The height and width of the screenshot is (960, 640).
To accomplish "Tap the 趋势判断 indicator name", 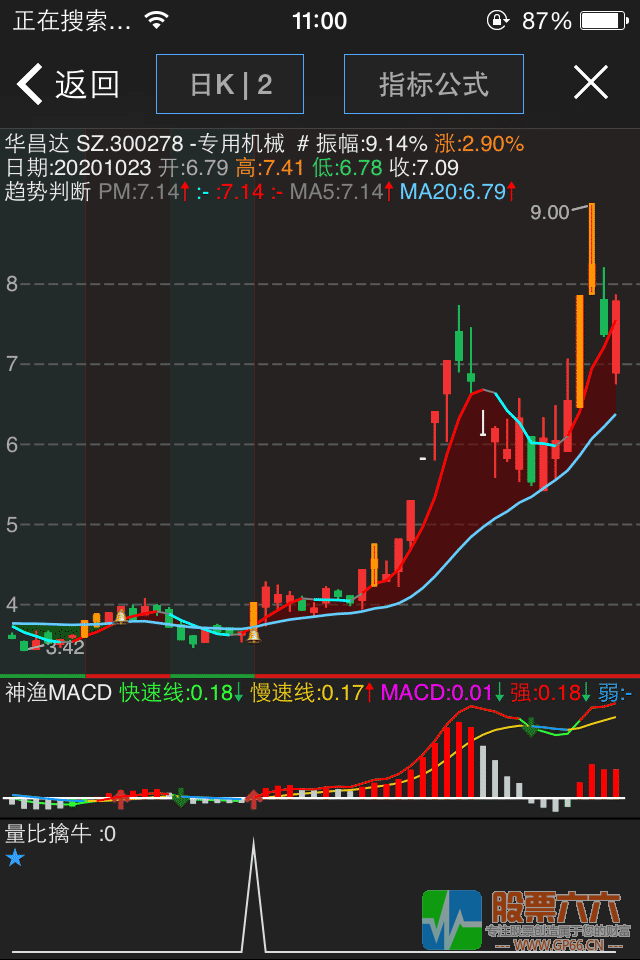I will coord(48,192).
